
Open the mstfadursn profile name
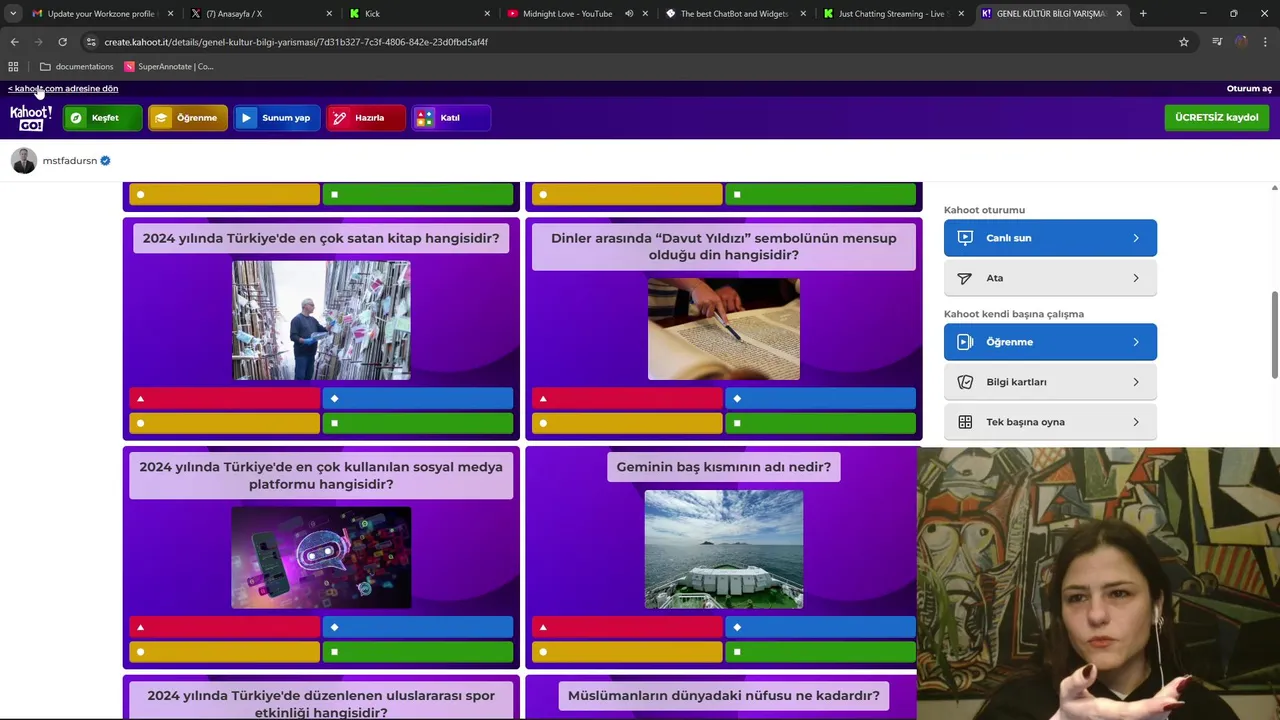pos(70,161)
